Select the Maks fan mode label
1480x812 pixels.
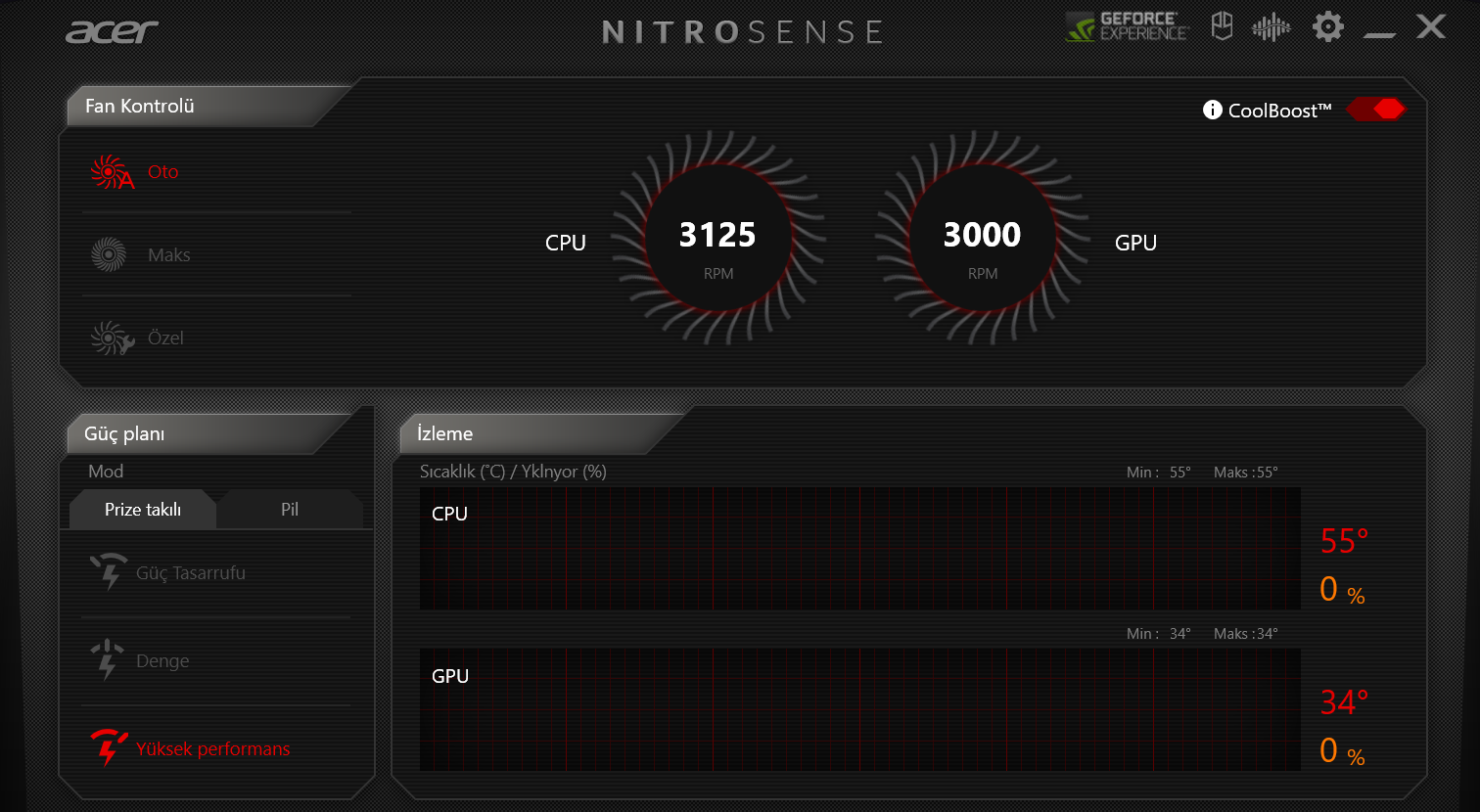(169, 255)
